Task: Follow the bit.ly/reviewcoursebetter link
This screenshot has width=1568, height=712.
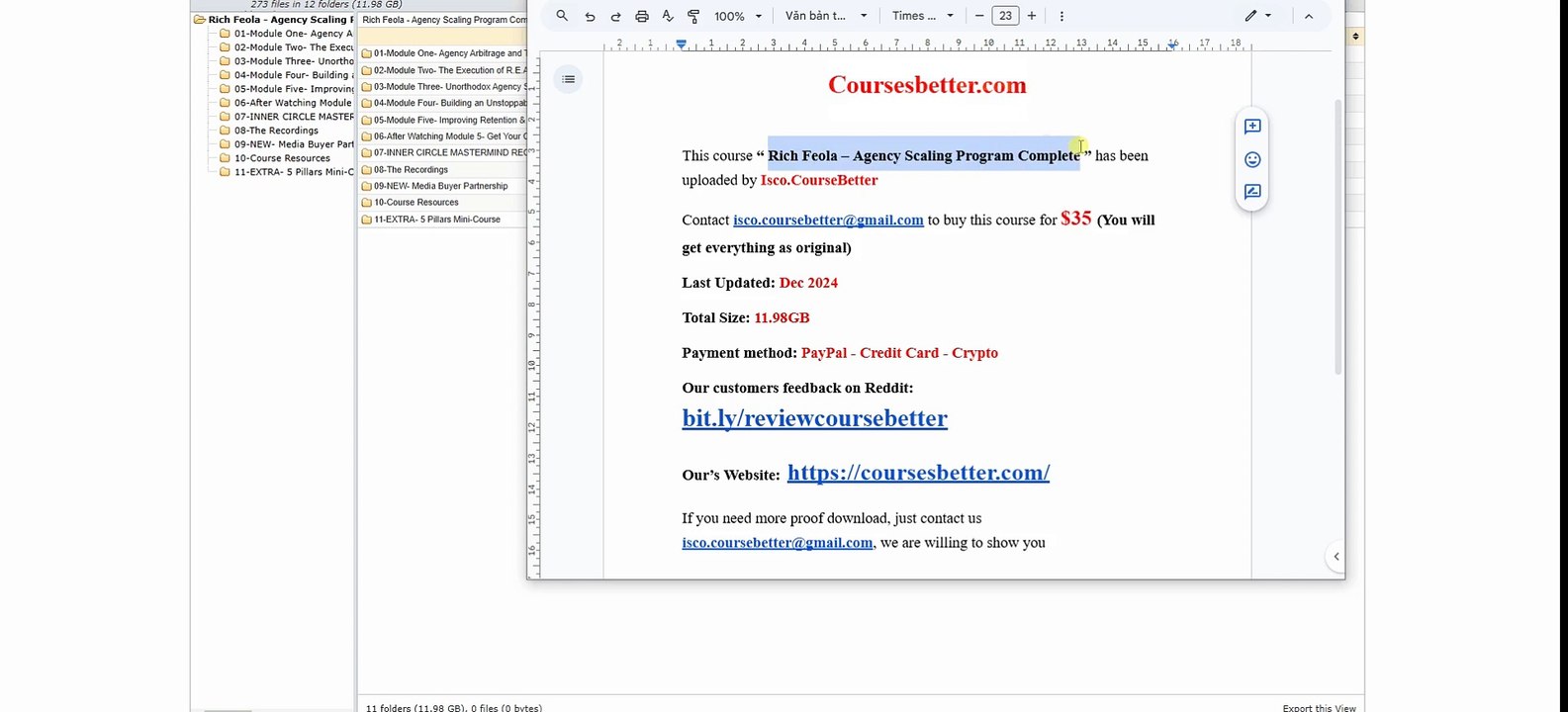Action: pyautogui.click(x=814, y=418)
